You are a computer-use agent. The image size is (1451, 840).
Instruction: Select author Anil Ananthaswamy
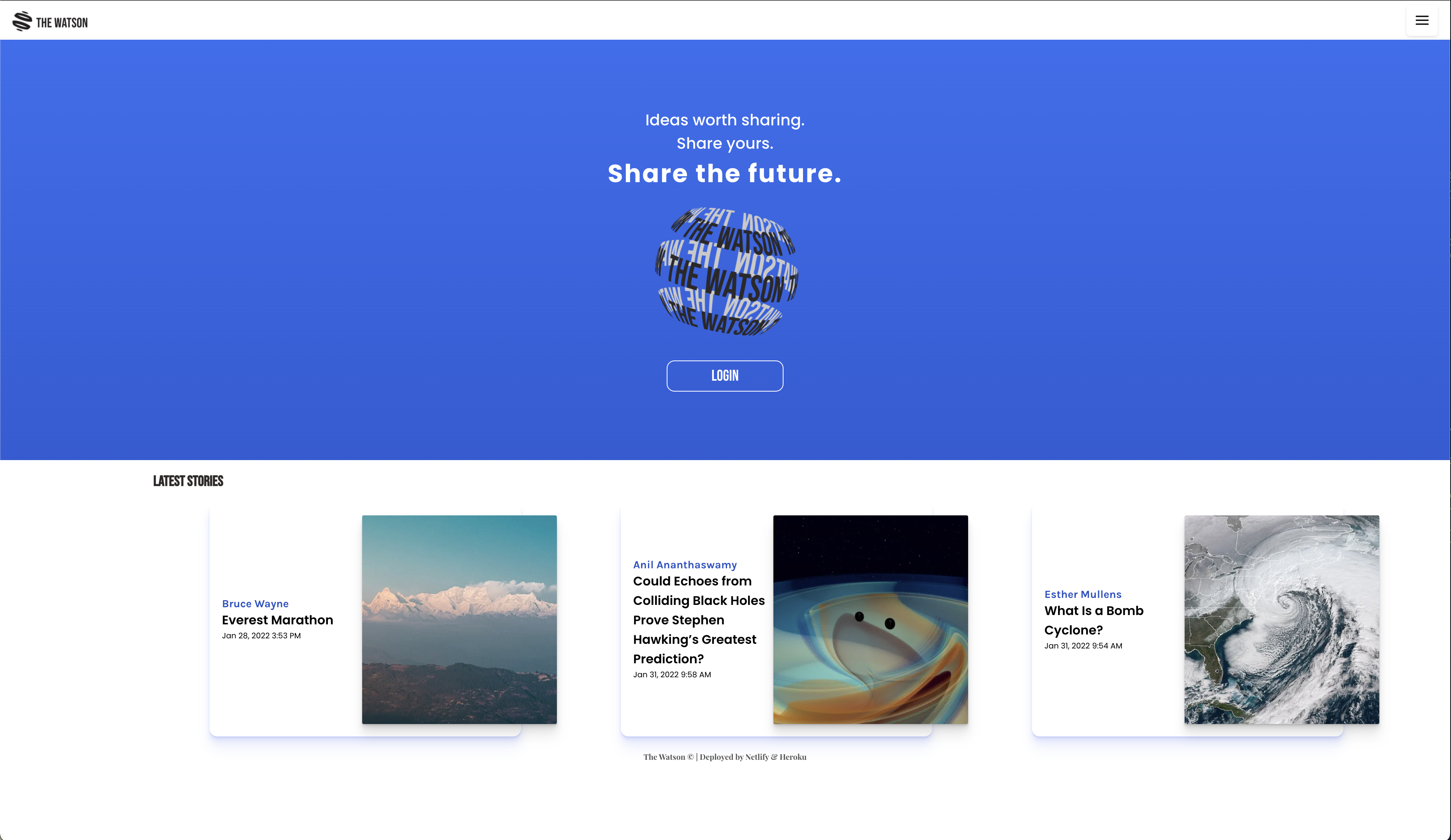point(685,565)
